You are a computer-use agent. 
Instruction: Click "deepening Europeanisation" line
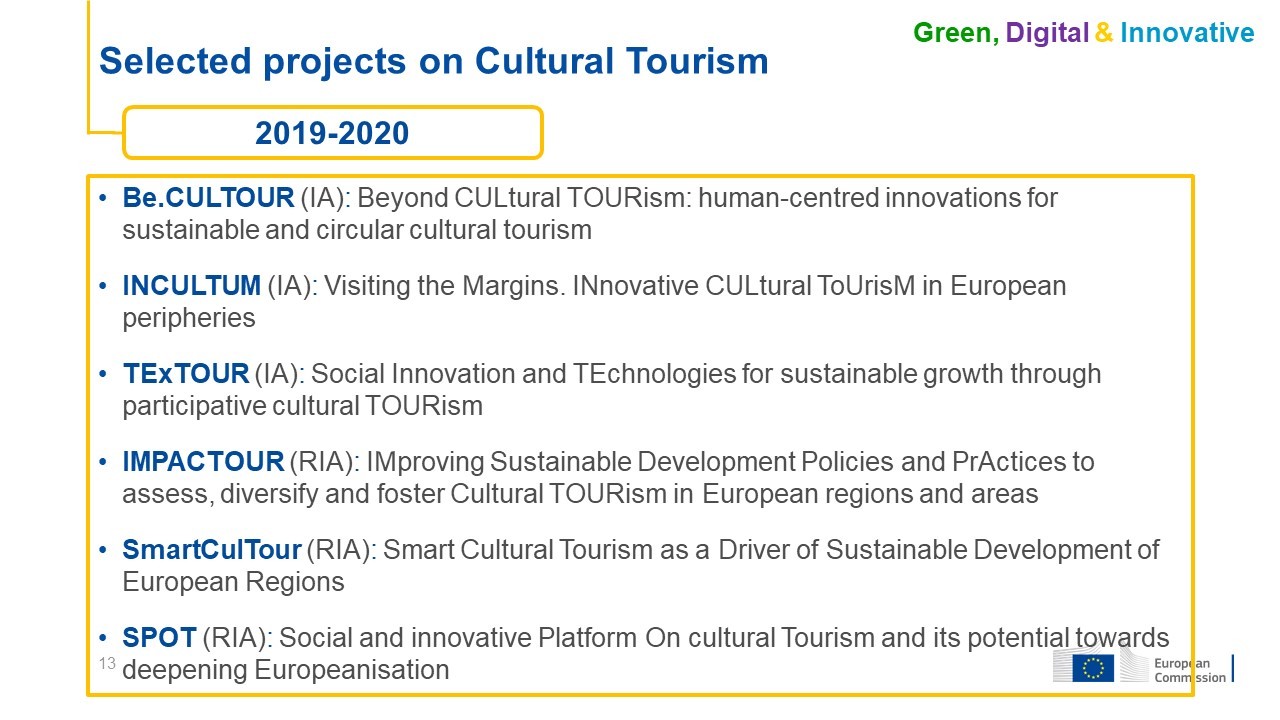pyautogui.click(x=285, y=670)
